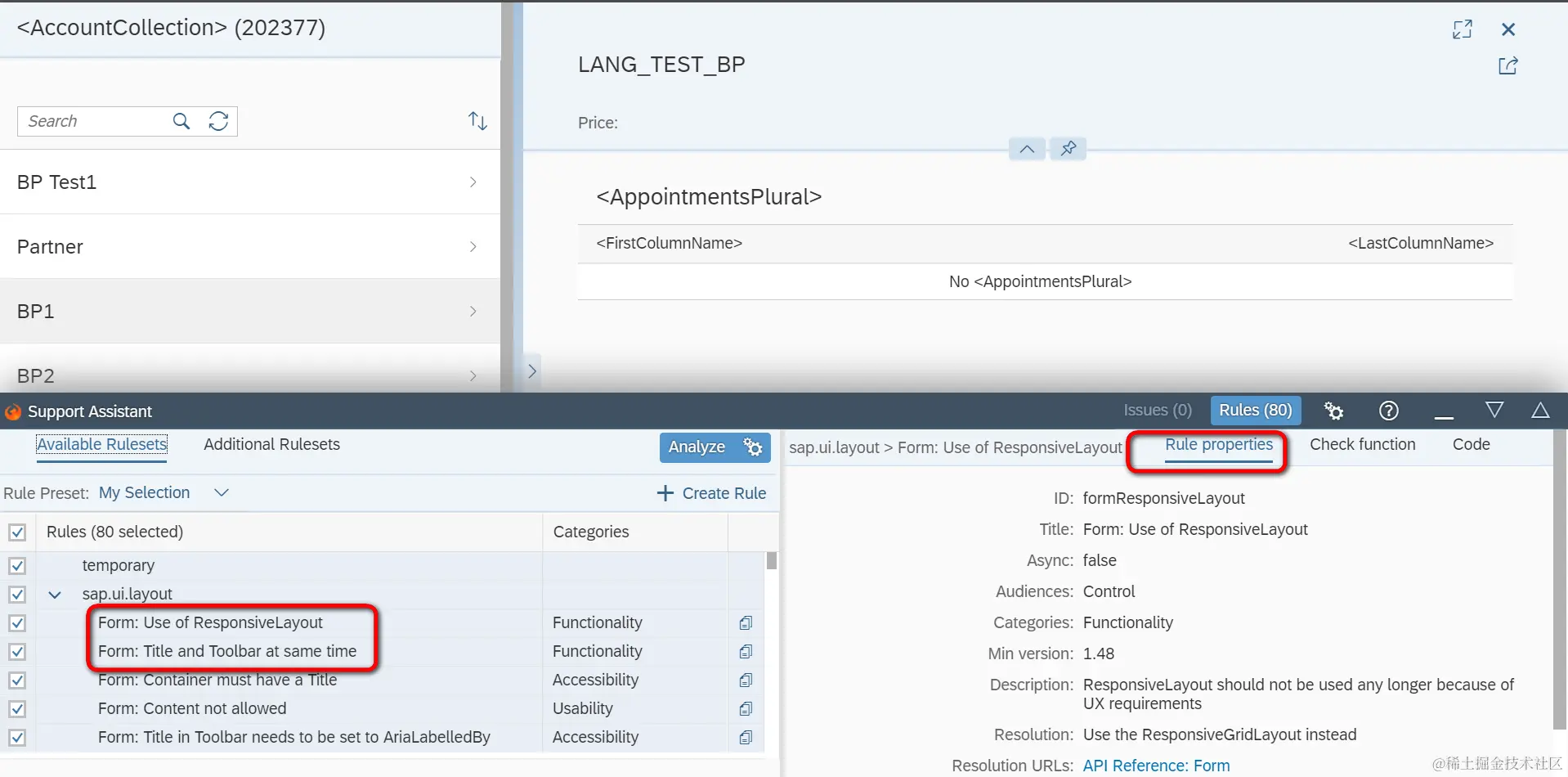
Task: Click the up triangle panel icon
Action: 1540,410
